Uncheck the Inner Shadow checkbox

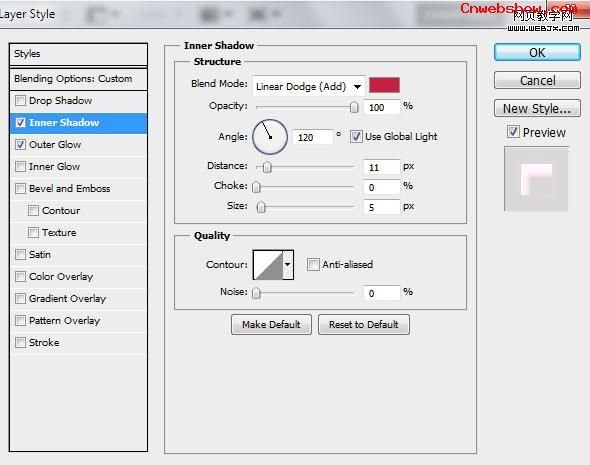[x=20, y=123]
